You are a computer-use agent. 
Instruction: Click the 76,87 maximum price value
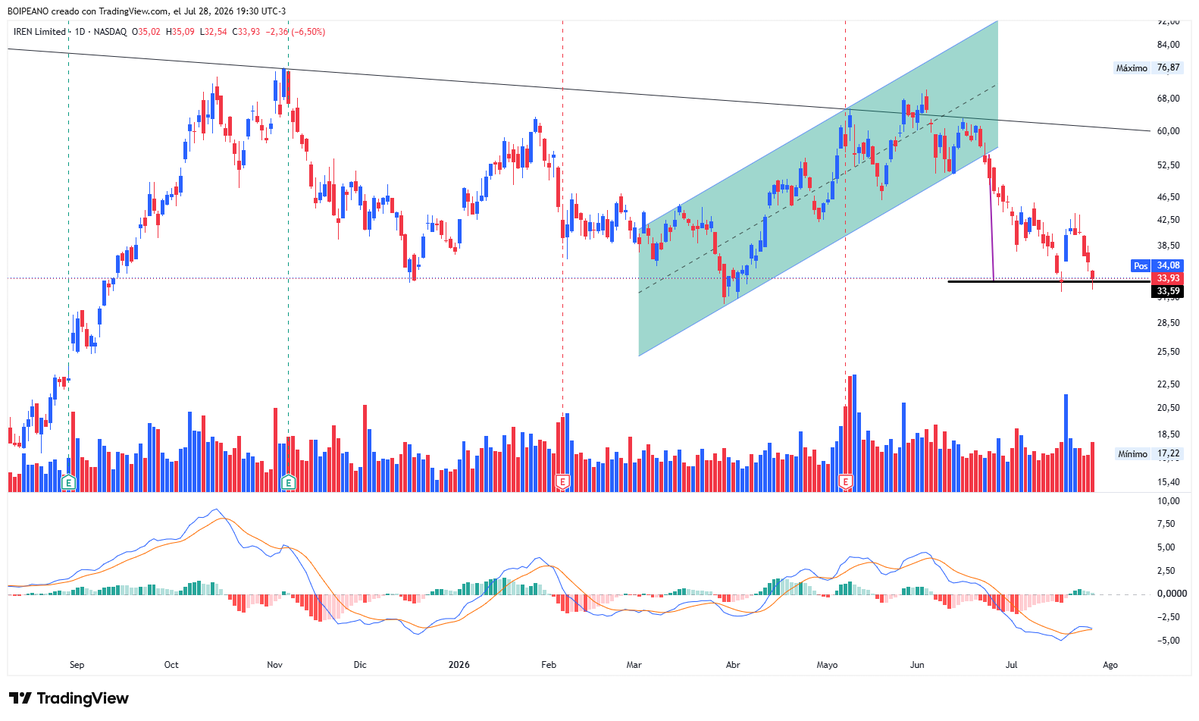tap(1168, 68)
